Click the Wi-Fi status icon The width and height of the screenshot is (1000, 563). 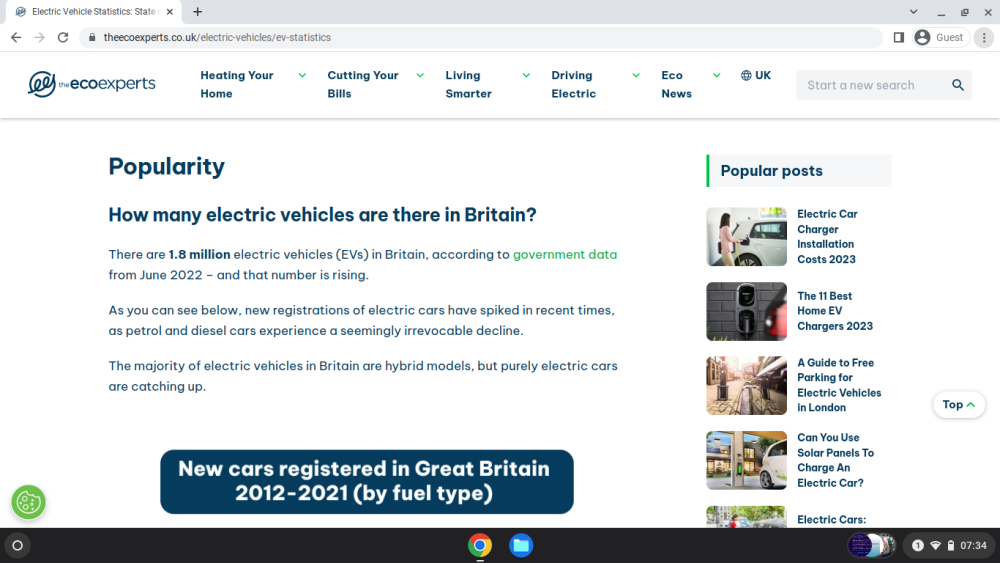pos(936,545)
